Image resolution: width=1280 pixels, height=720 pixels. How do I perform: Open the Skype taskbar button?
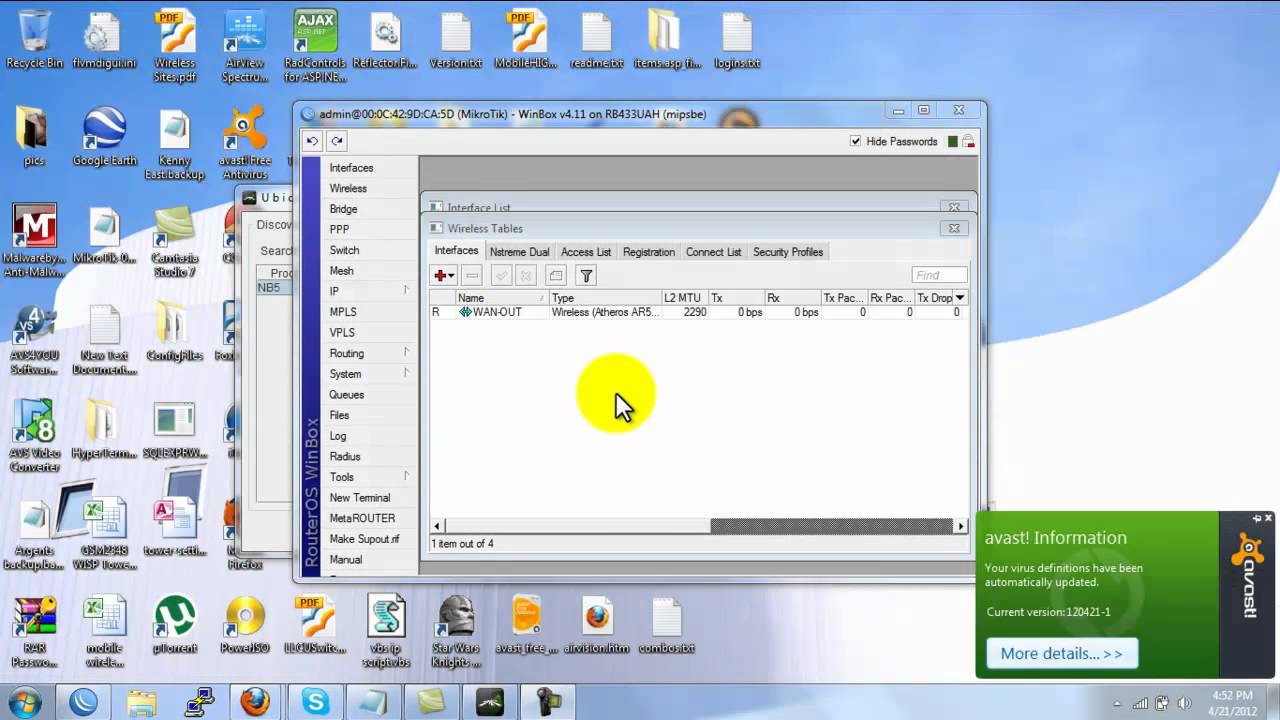[315, 702]
